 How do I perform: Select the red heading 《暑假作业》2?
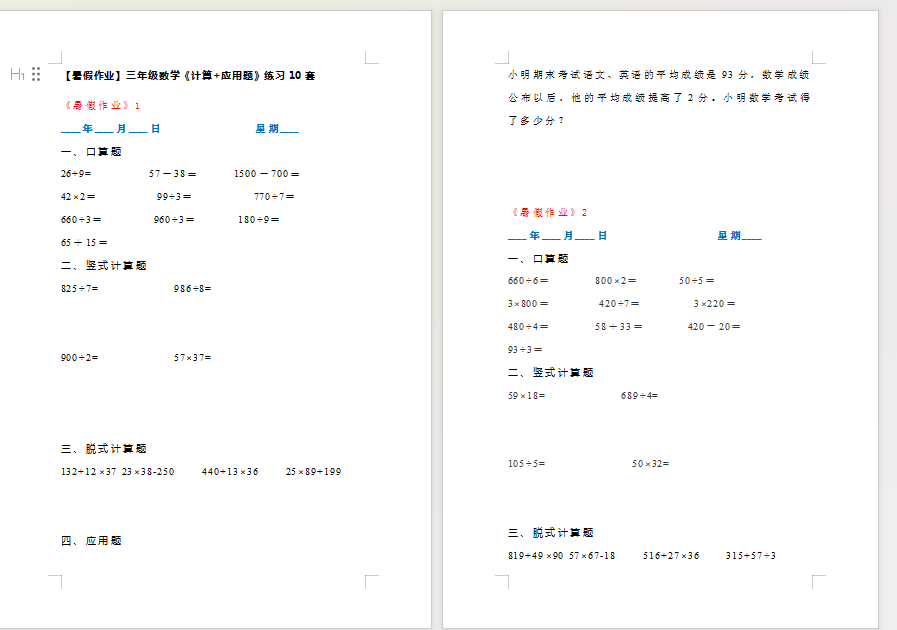(547, 212)
